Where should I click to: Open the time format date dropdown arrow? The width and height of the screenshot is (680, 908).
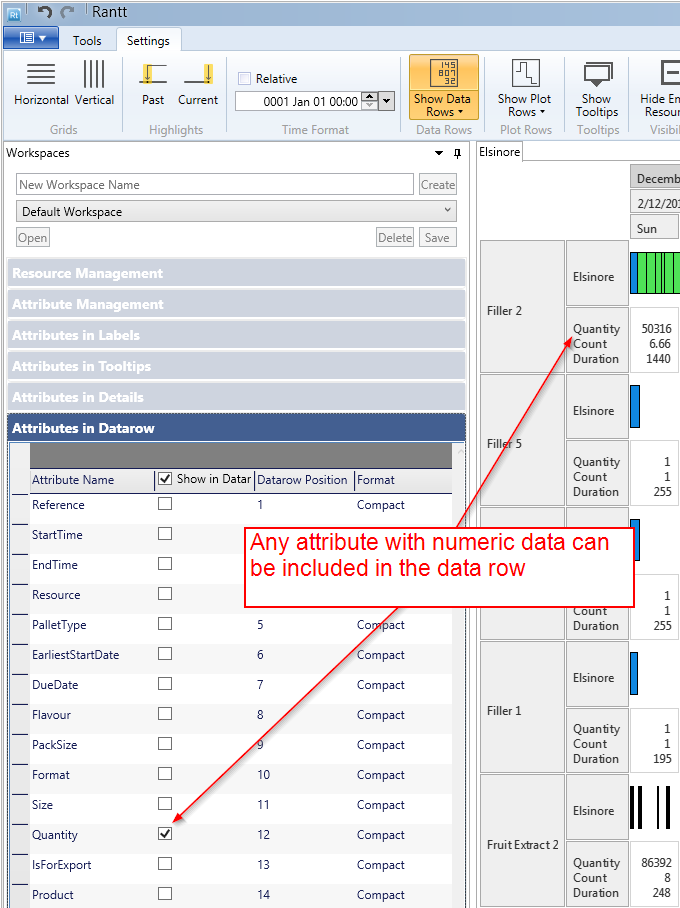pos(387,101)
